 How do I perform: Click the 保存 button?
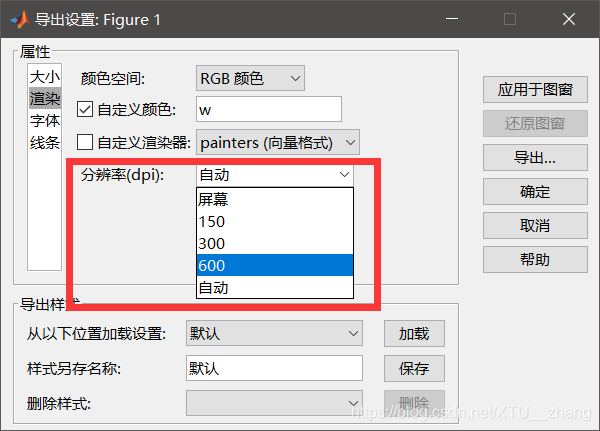[414, 368]
